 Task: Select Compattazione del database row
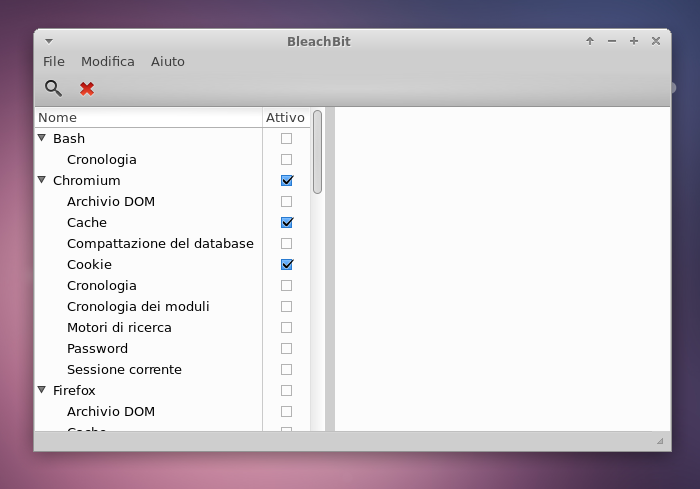(160, 243)
